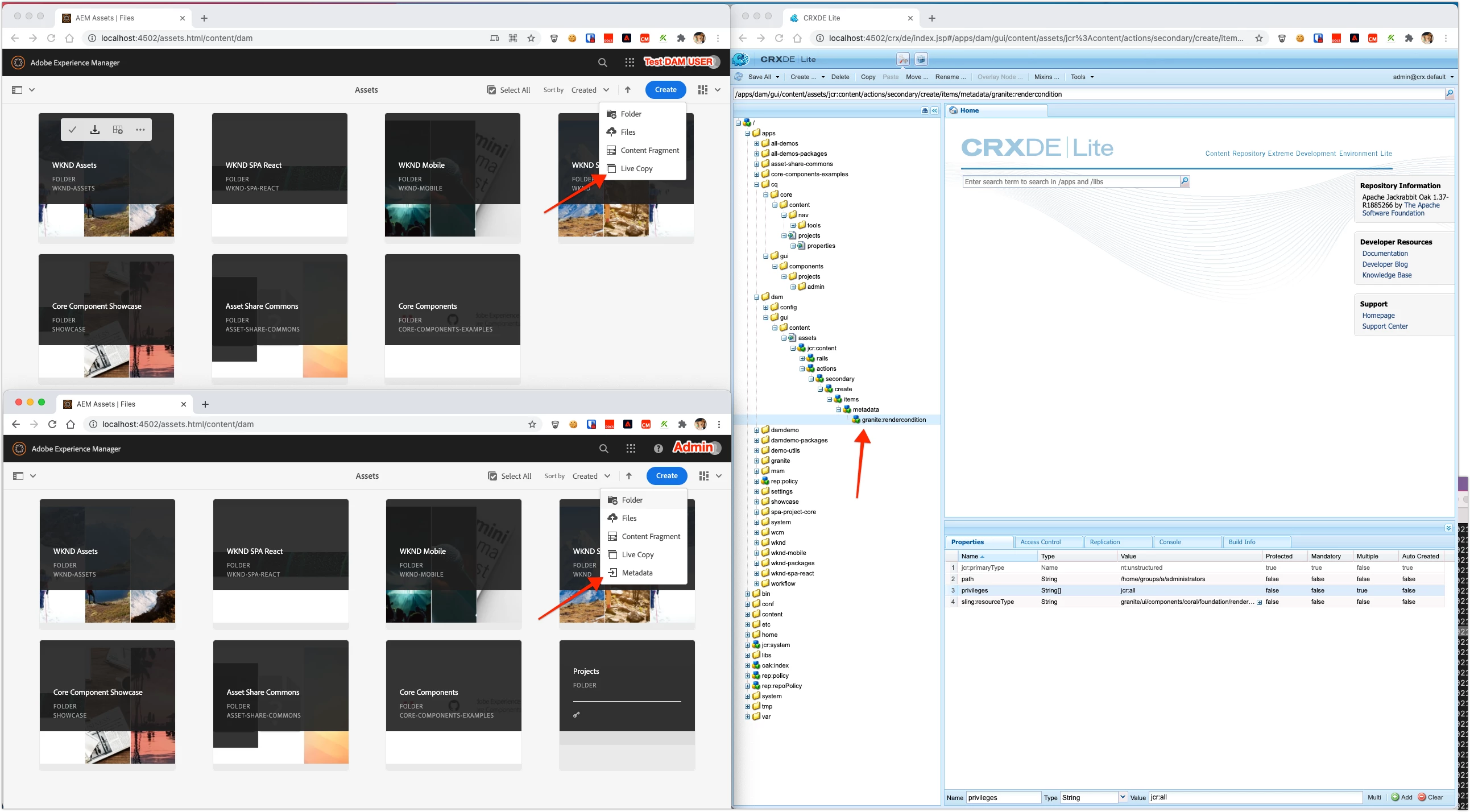The height and width of the screenshot is (812, 1470).
Task: Toggle Select All checkbox in top Assets window
Action: [491, 90]
